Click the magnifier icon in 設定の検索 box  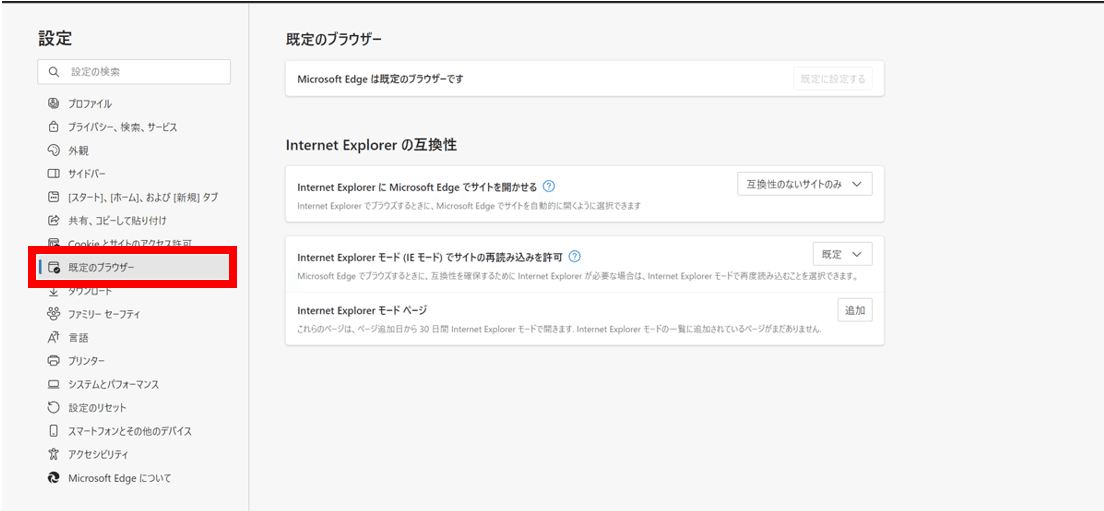coord(54,72)
